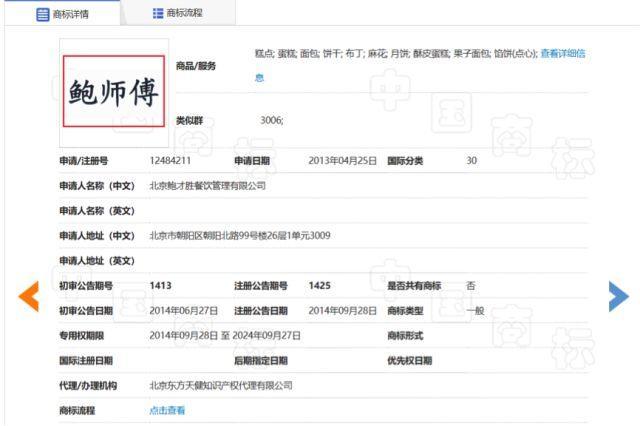Viewport: 640px width, 426px height.
Task: Select preliminary announcement date 2014年06月27日
Action: pos(184,311)
